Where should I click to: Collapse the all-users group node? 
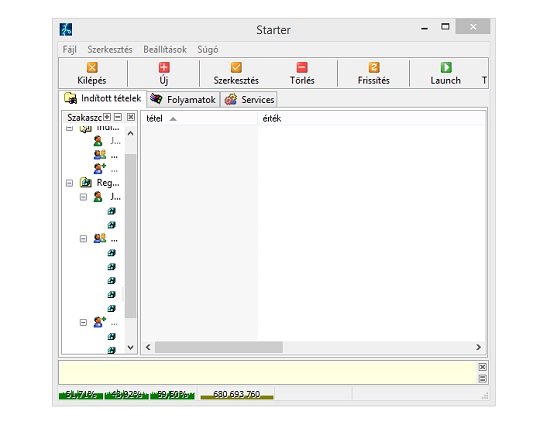pyautogui.click(x=83, y=239)
